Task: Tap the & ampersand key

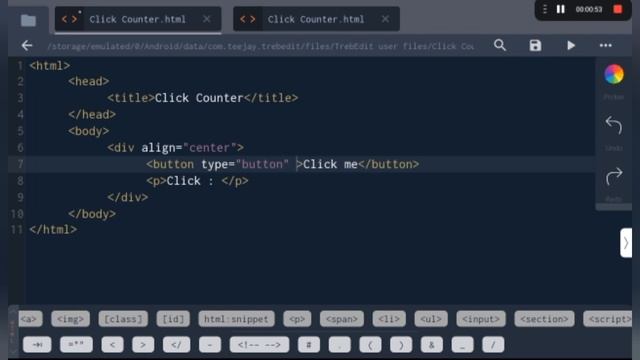Action: 431,344
